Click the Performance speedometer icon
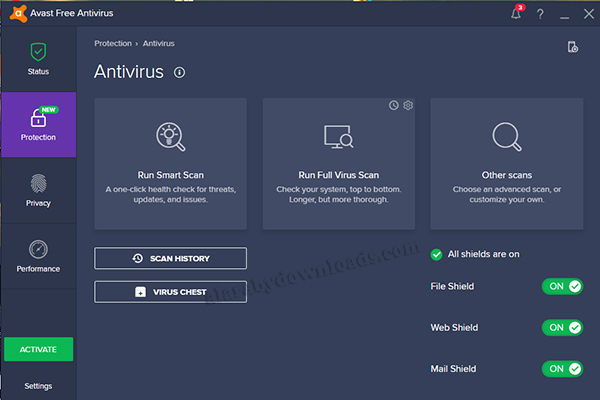Screen dimensions: 600x400 (x=38, y=250)
